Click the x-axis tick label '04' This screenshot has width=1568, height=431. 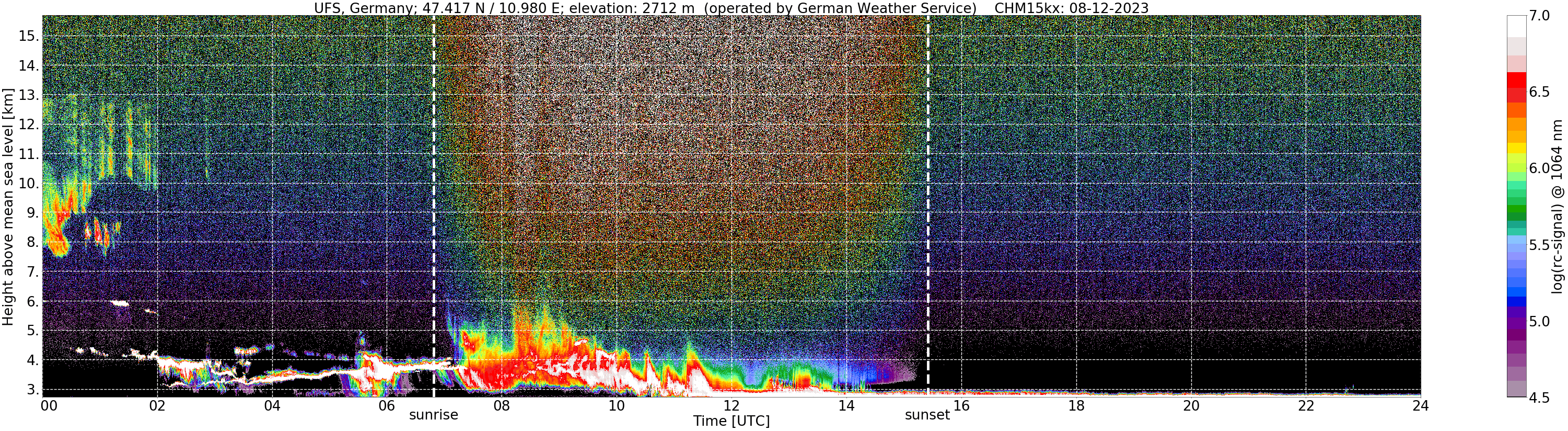(x=272, y=406)
